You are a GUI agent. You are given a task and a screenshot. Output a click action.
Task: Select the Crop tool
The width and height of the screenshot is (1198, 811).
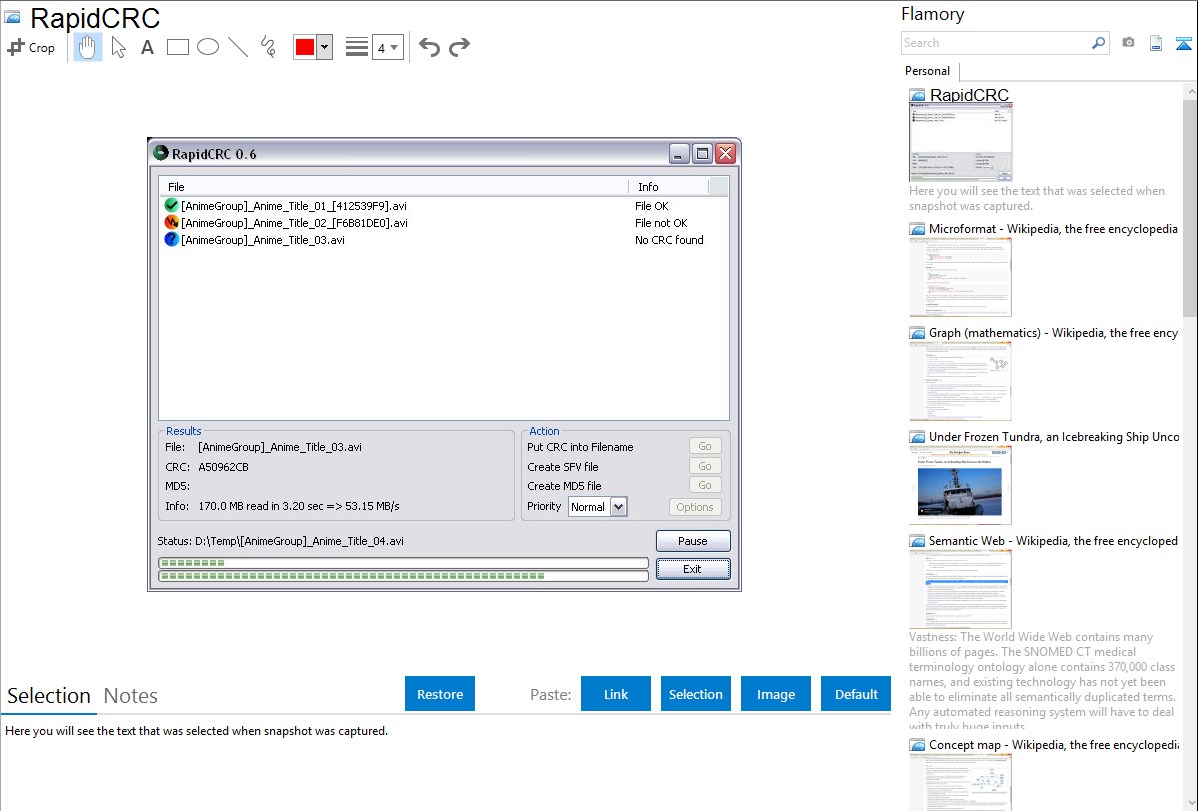click(x=31, y=47)
